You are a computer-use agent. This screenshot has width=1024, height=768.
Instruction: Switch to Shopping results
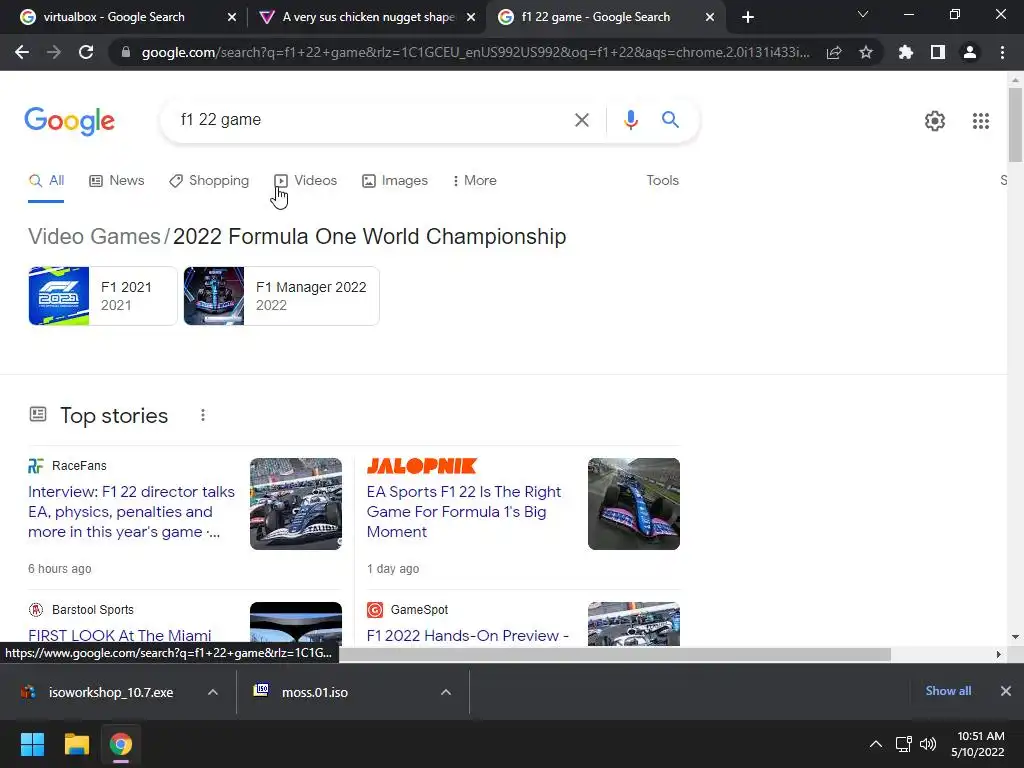click(x=209, y=180)
